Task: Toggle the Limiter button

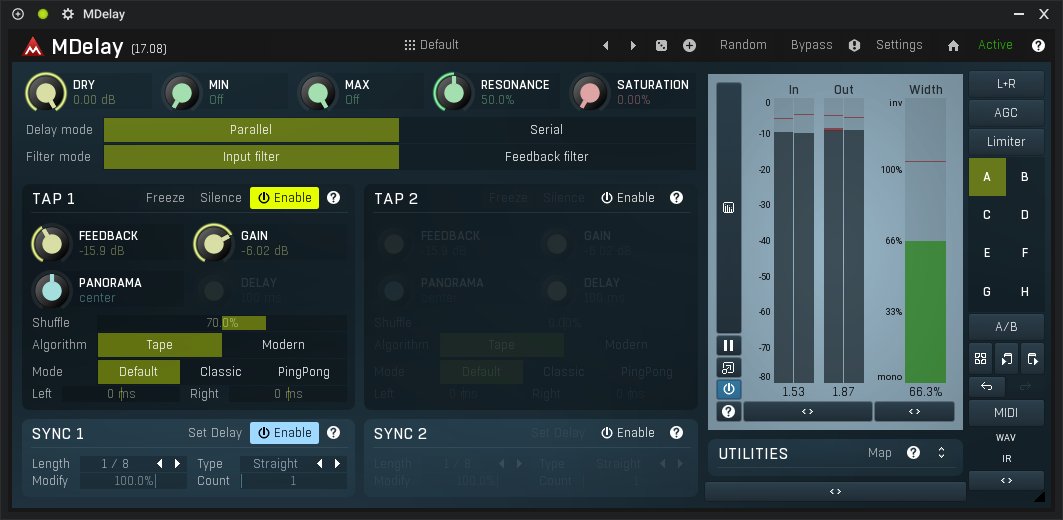Action: coord(1006,142)
